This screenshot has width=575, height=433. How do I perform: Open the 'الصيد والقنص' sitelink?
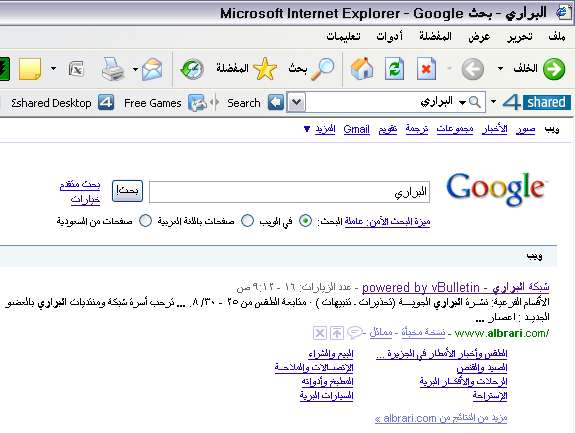(x=482, y=367)
